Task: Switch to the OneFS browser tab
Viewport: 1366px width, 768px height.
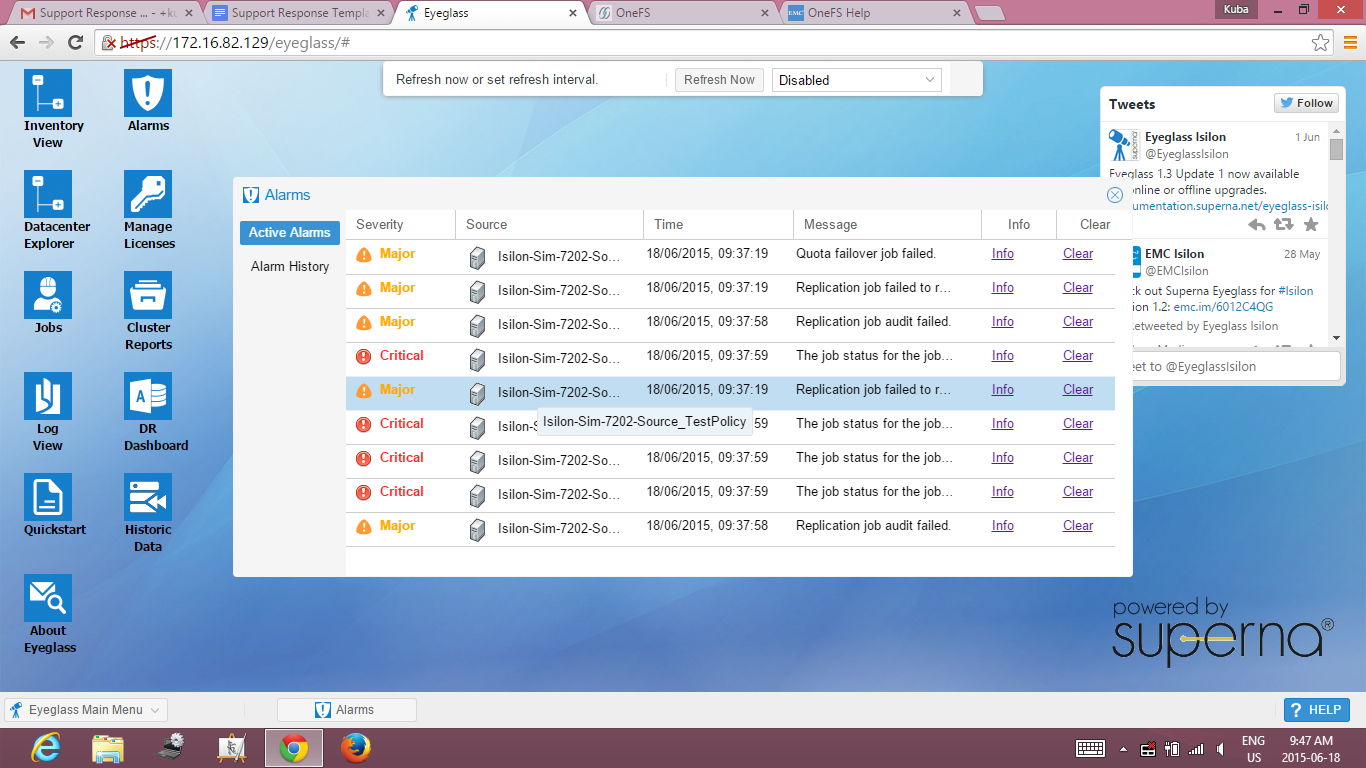Action: point(682,13)
